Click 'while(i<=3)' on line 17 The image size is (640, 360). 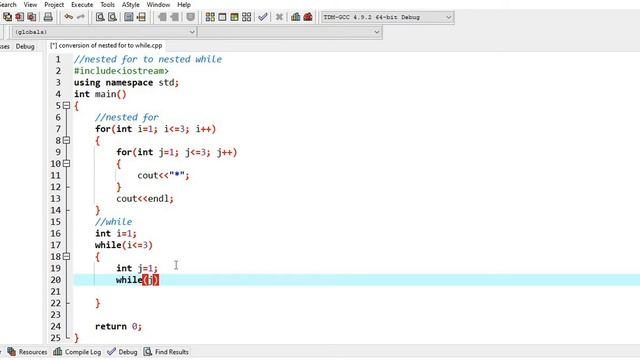tap(124, 245)
